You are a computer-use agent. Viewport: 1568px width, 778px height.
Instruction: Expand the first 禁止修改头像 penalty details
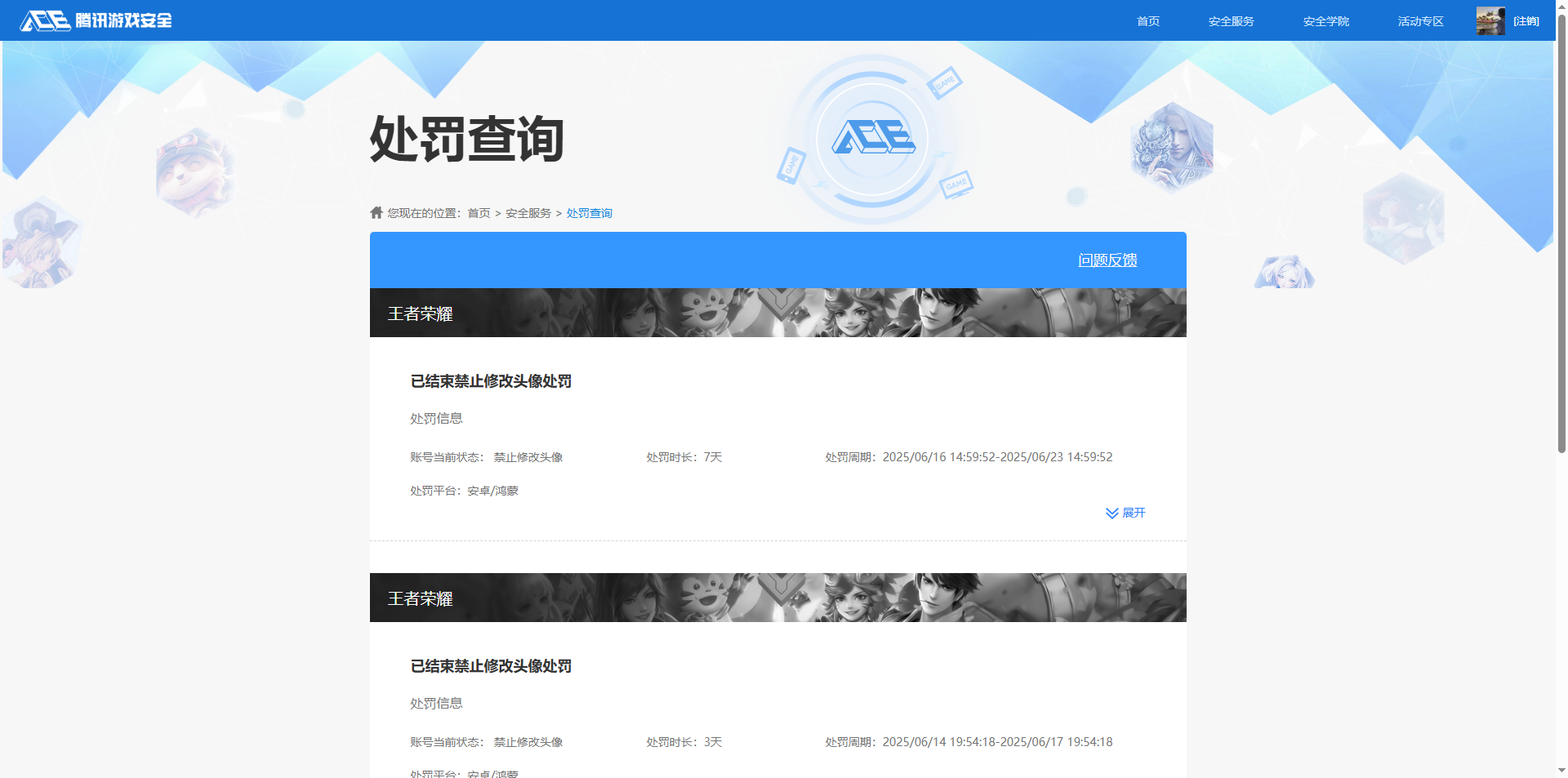click(1133, 513)
